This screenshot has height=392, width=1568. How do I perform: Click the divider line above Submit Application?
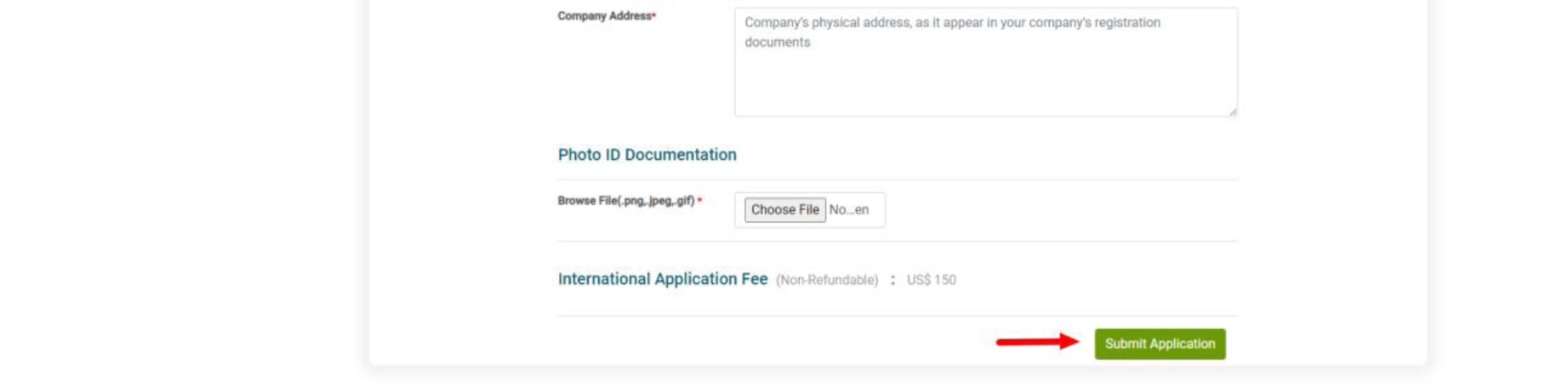pos(897,315)
